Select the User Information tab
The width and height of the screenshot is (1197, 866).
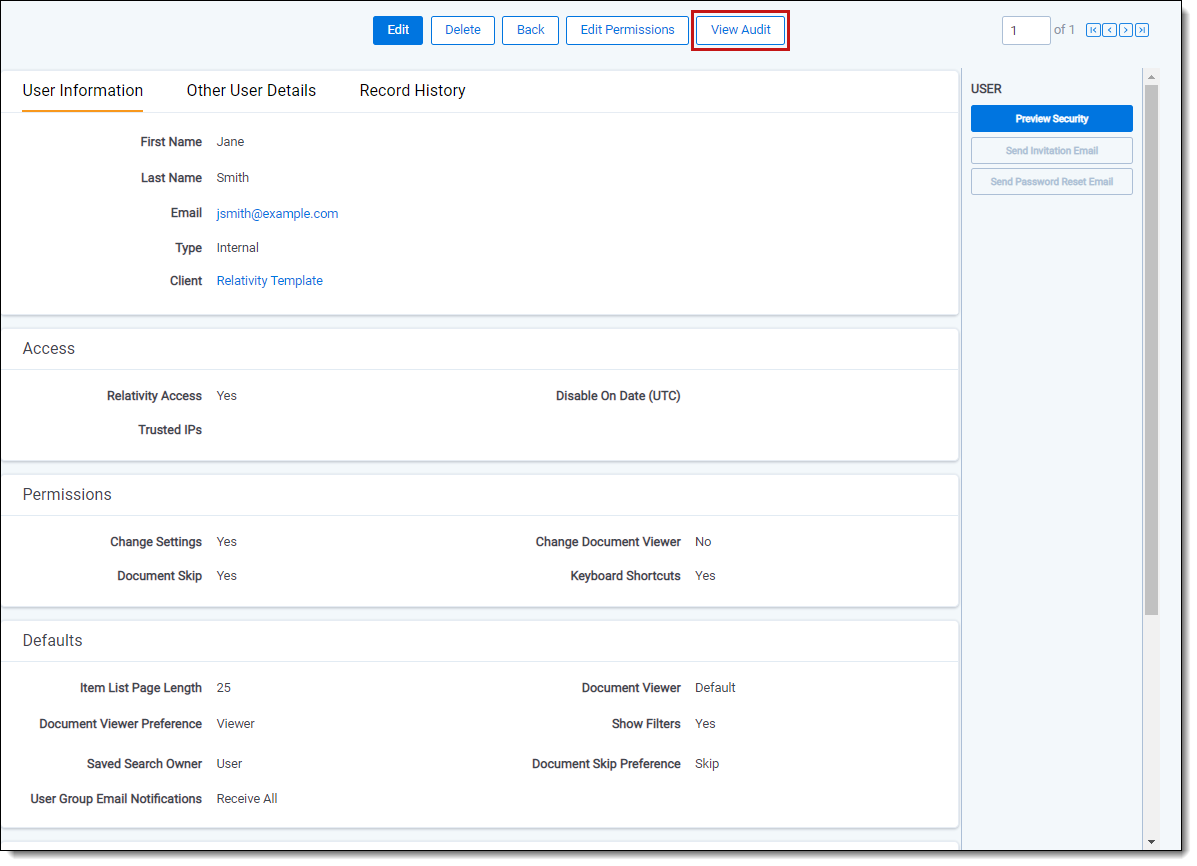[x=83, y=91]
